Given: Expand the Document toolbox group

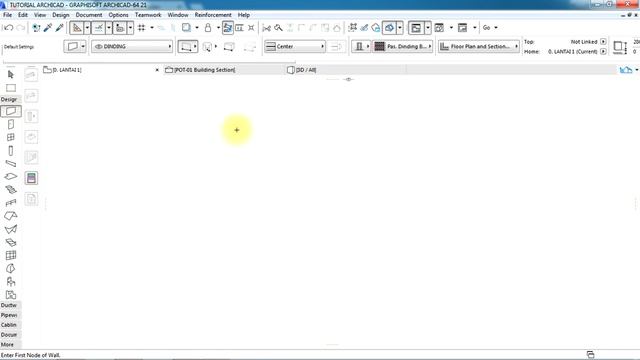Looking at the screenshot, I should tap(10, 335).
